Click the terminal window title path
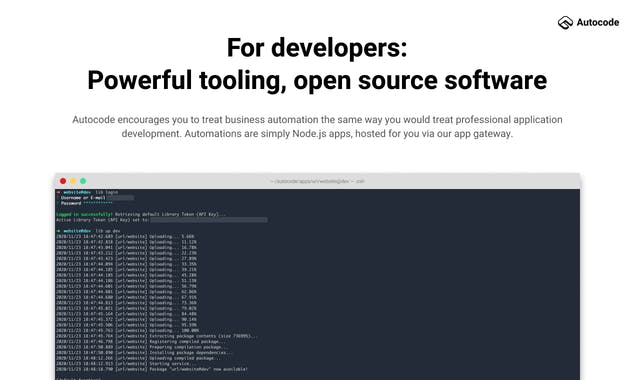 (x=318, y=181)
